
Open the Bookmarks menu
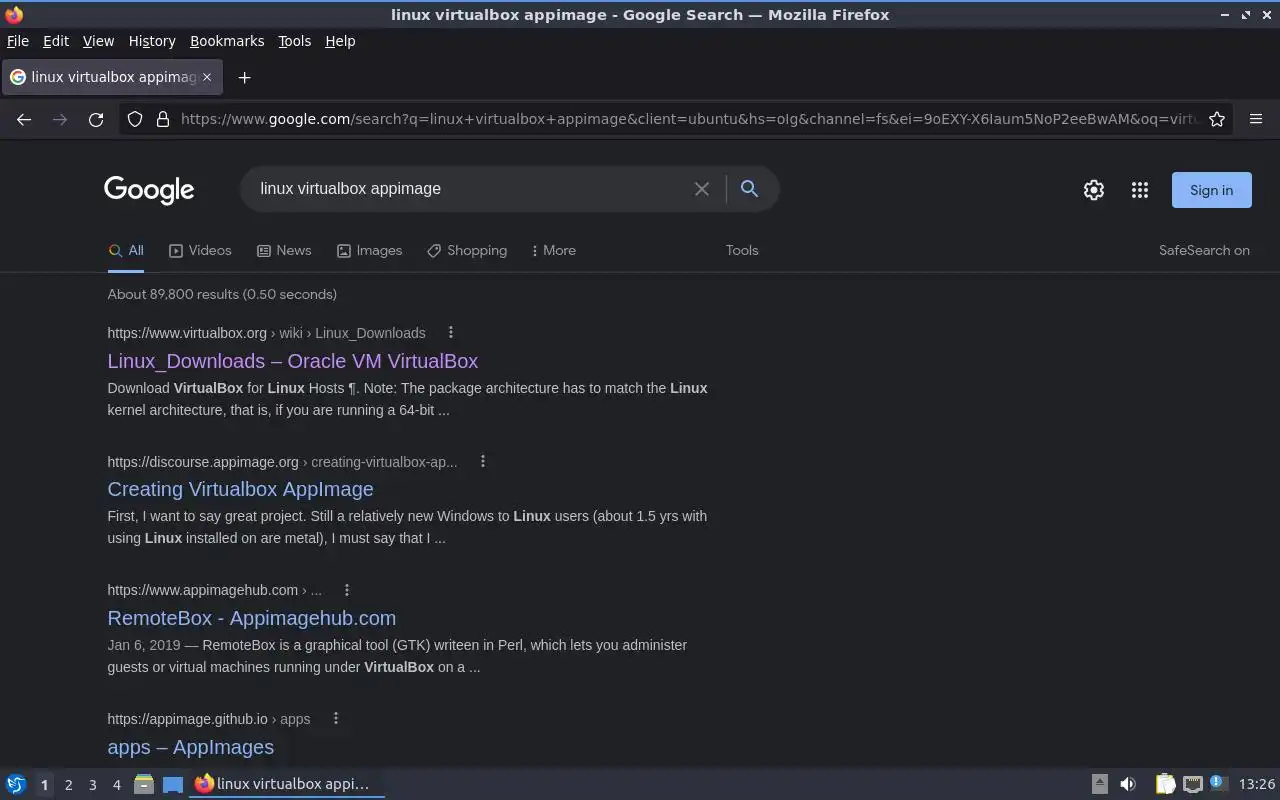click(227, 41)
